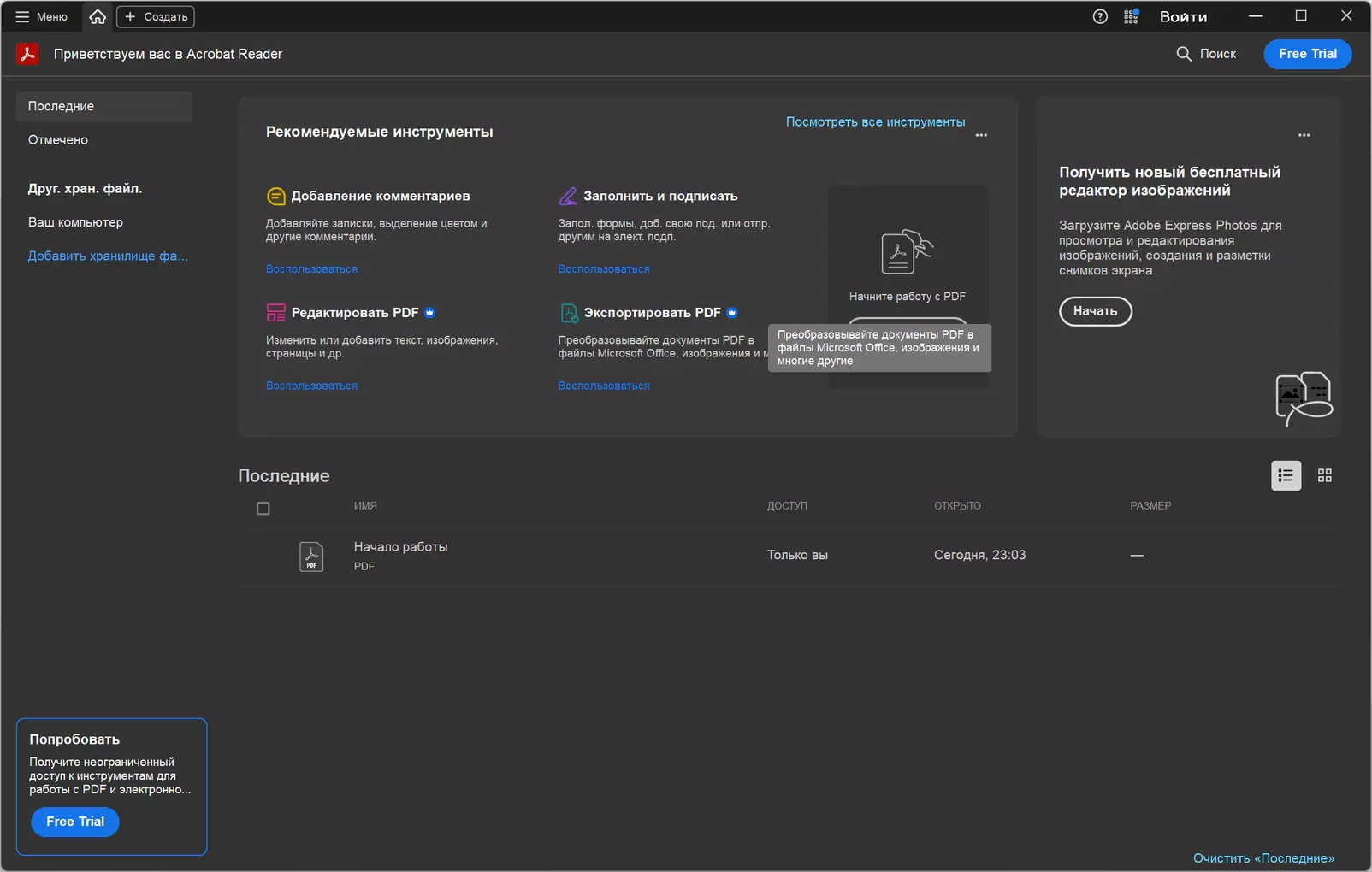
Task: Click the Заполнить и подписать title
Action: point(660,197)
